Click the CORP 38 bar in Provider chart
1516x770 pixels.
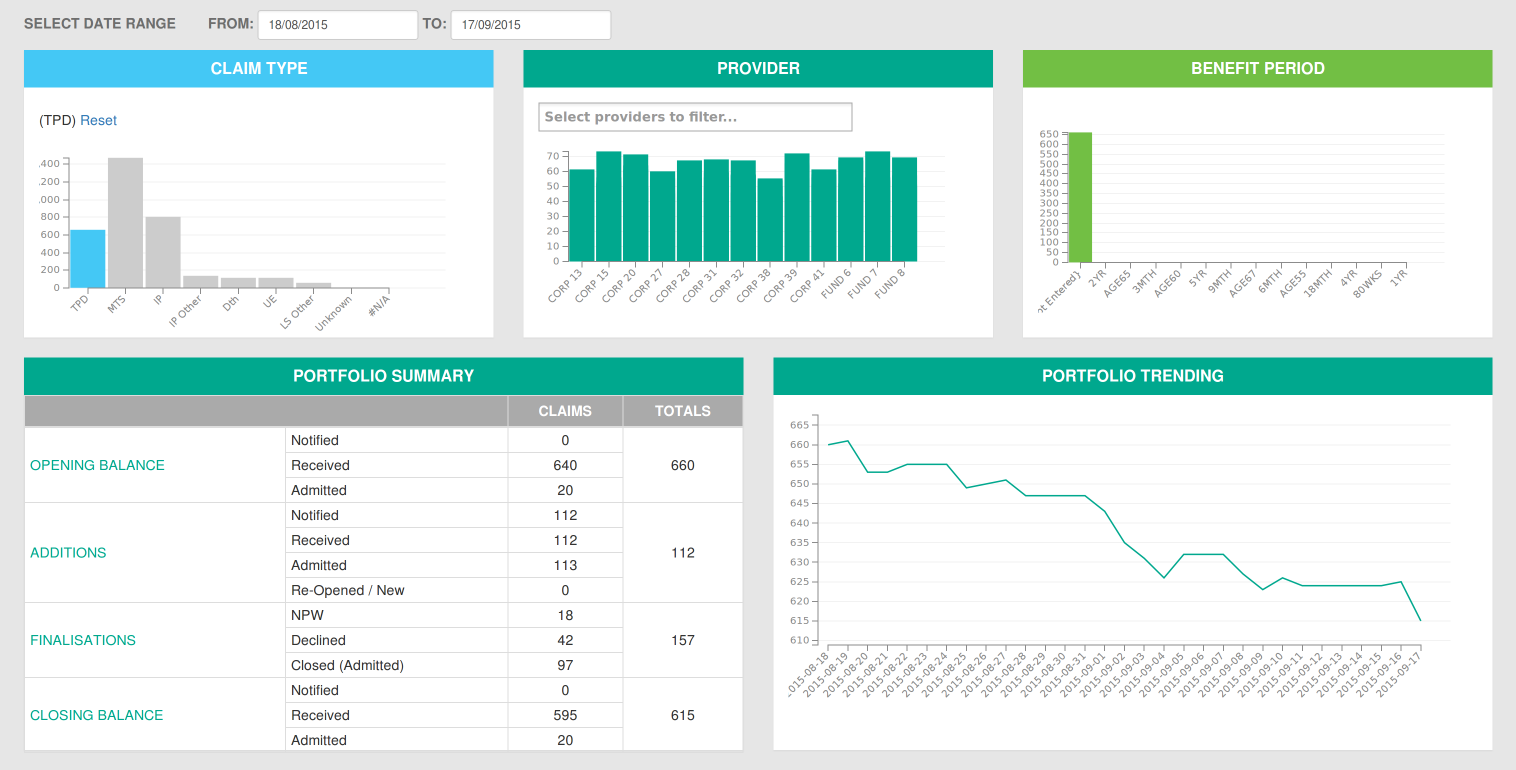coord(770,220)
